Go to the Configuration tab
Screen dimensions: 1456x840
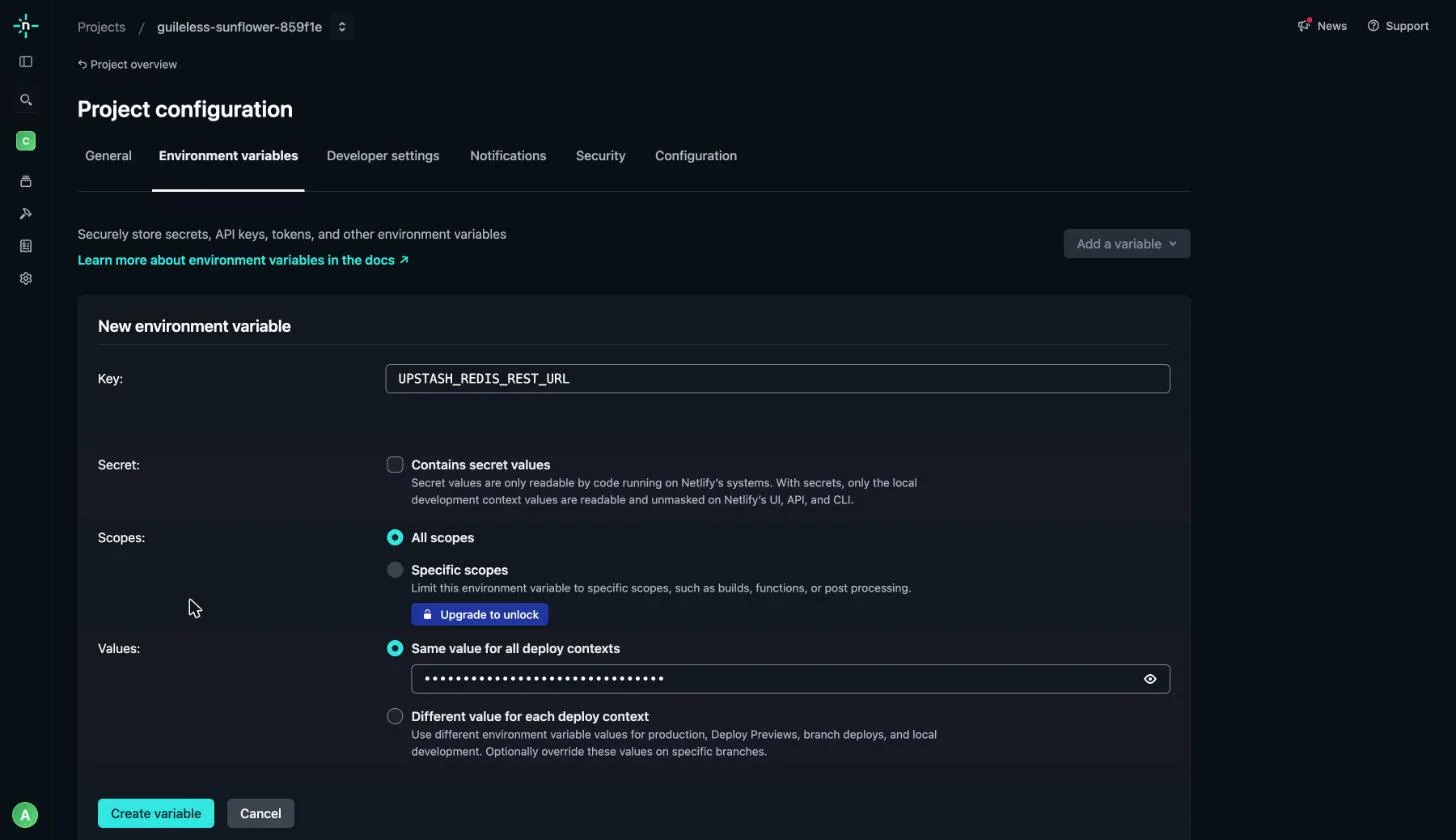(696, 156)
